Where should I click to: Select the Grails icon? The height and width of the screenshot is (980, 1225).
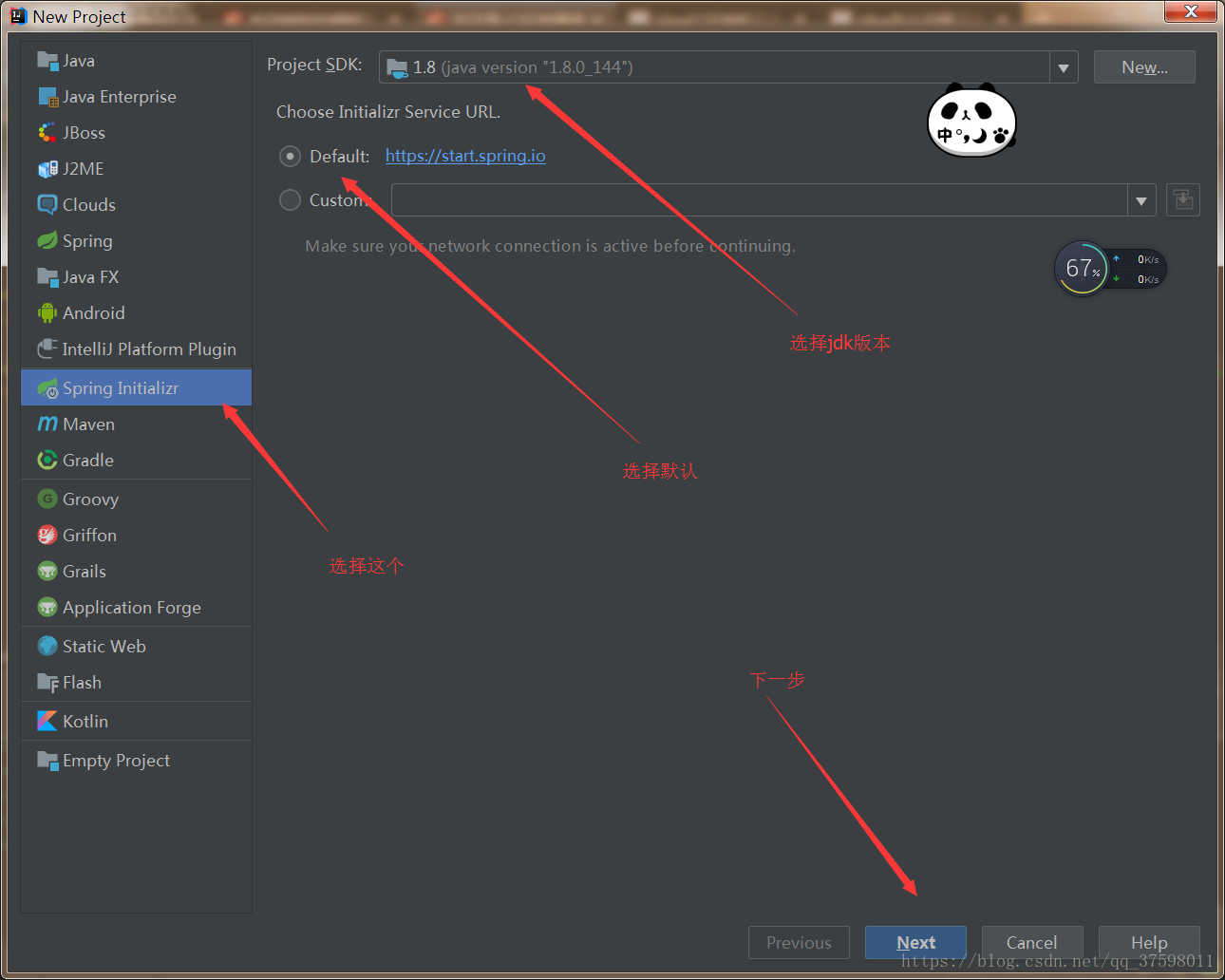coord(47,572)
